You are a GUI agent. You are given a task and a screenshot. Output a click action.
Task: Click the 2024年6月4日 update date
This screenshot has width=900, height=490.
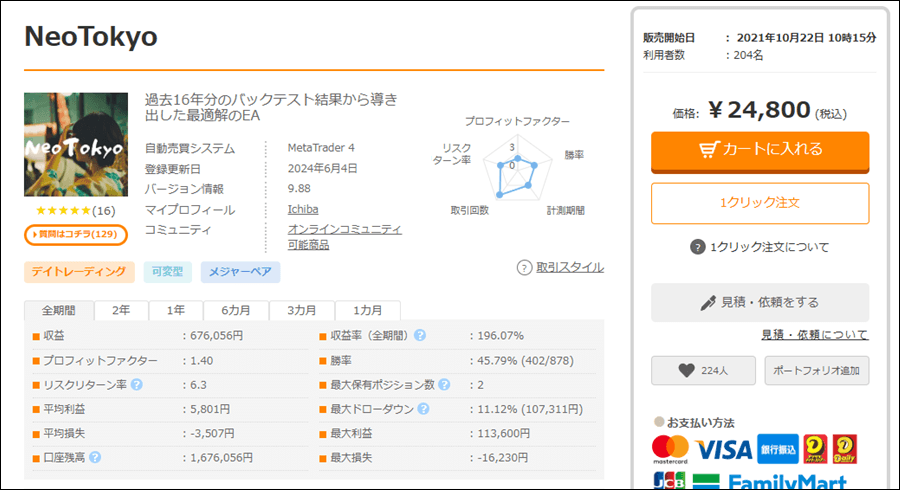click(x=323, y=169)
